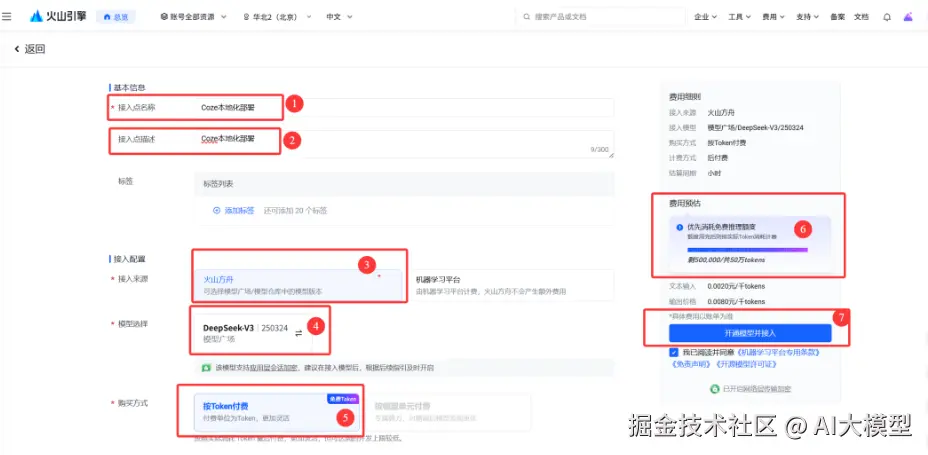The height and width of the screenshot is (455, 928).
Task: Click 模型广场/DeepSeek-V3/250324 in fee details
Action: coord(755,127)
